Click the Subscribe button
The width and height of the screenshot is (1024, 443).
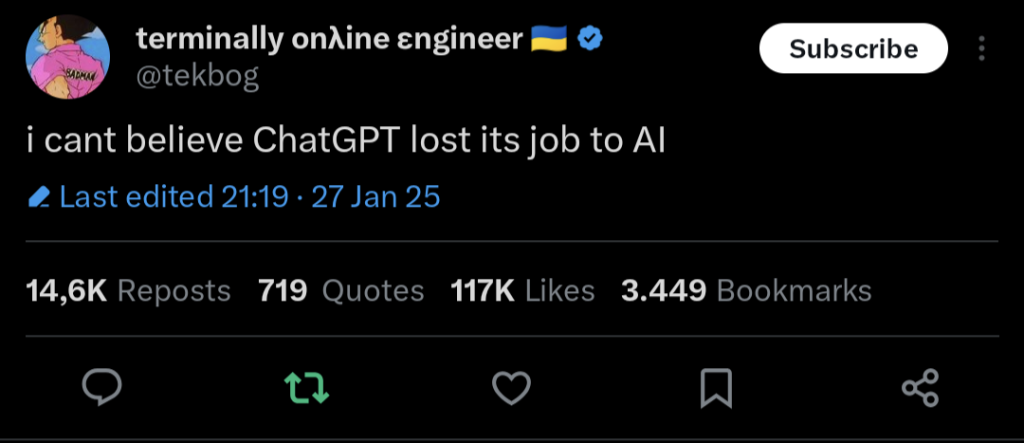[854, 48]
